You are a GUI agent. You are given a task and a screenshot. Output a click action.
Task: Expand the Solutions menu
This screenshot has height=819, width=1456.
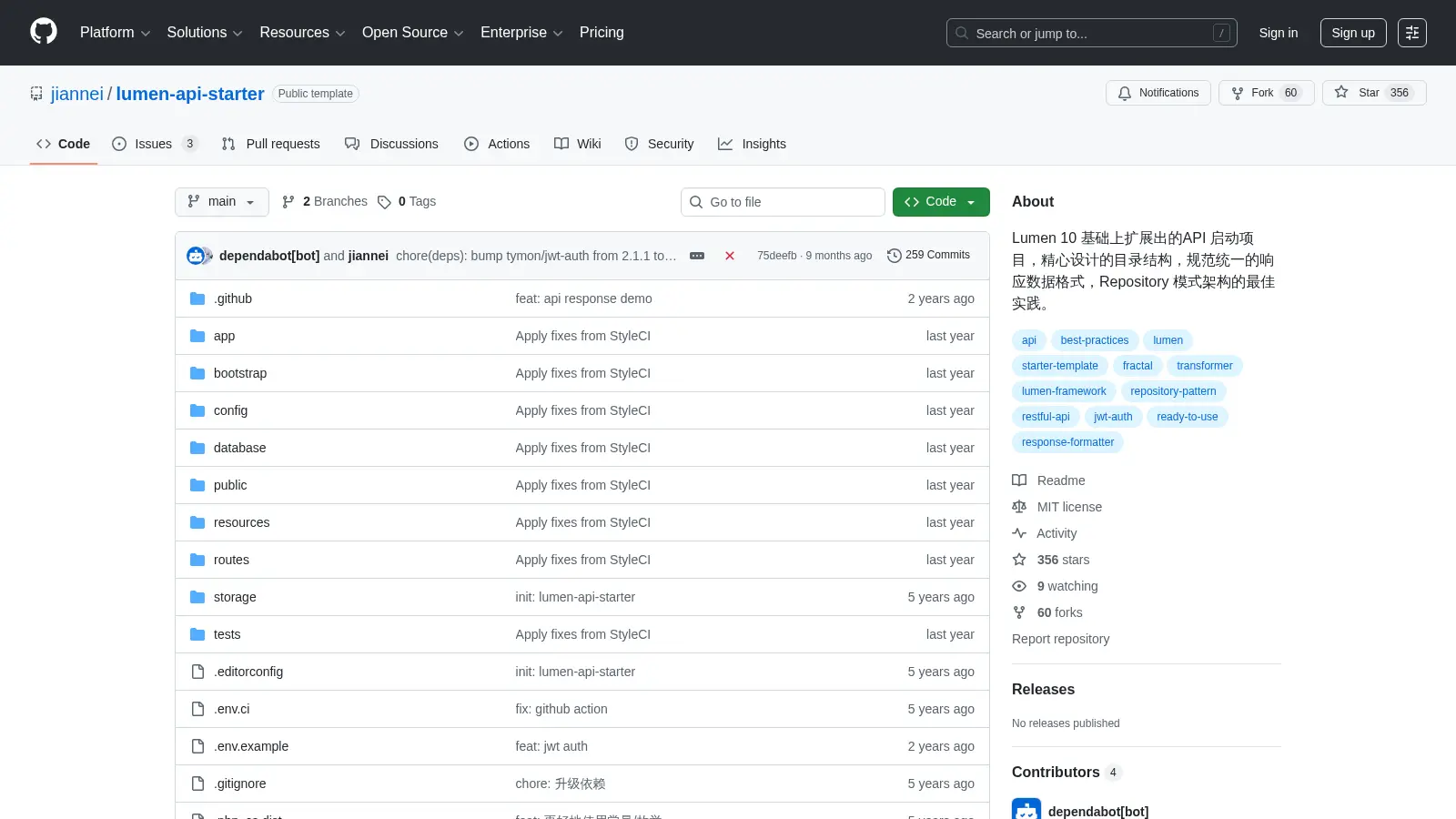205,33
